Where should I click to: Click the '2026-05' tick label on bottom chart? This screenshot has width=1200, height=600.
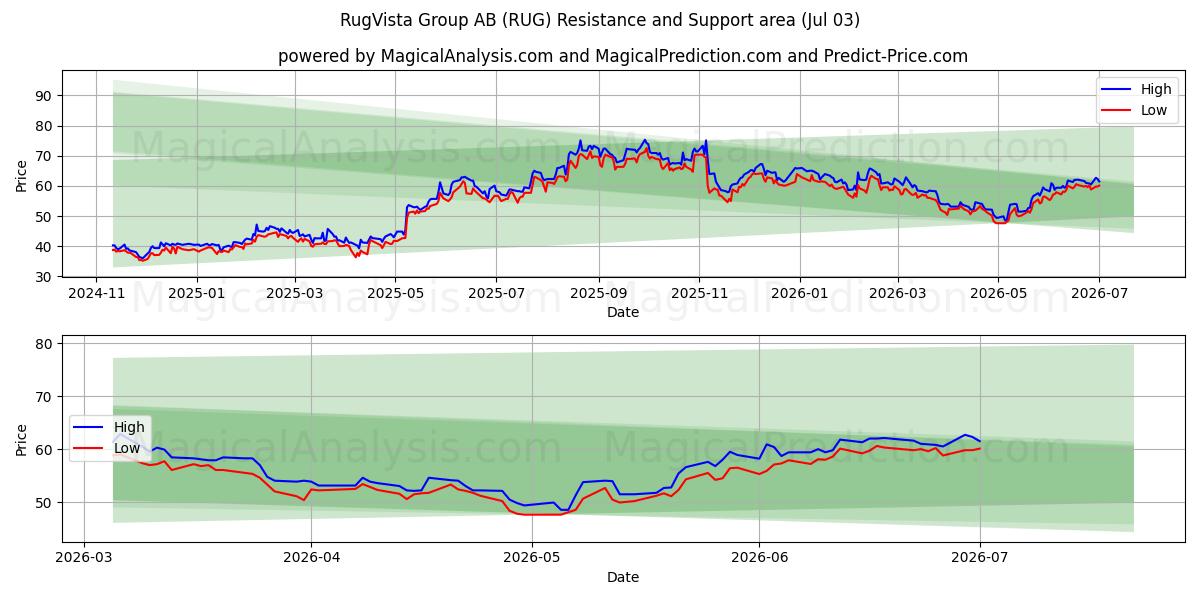pyautogui.click(x=531, y=557)
